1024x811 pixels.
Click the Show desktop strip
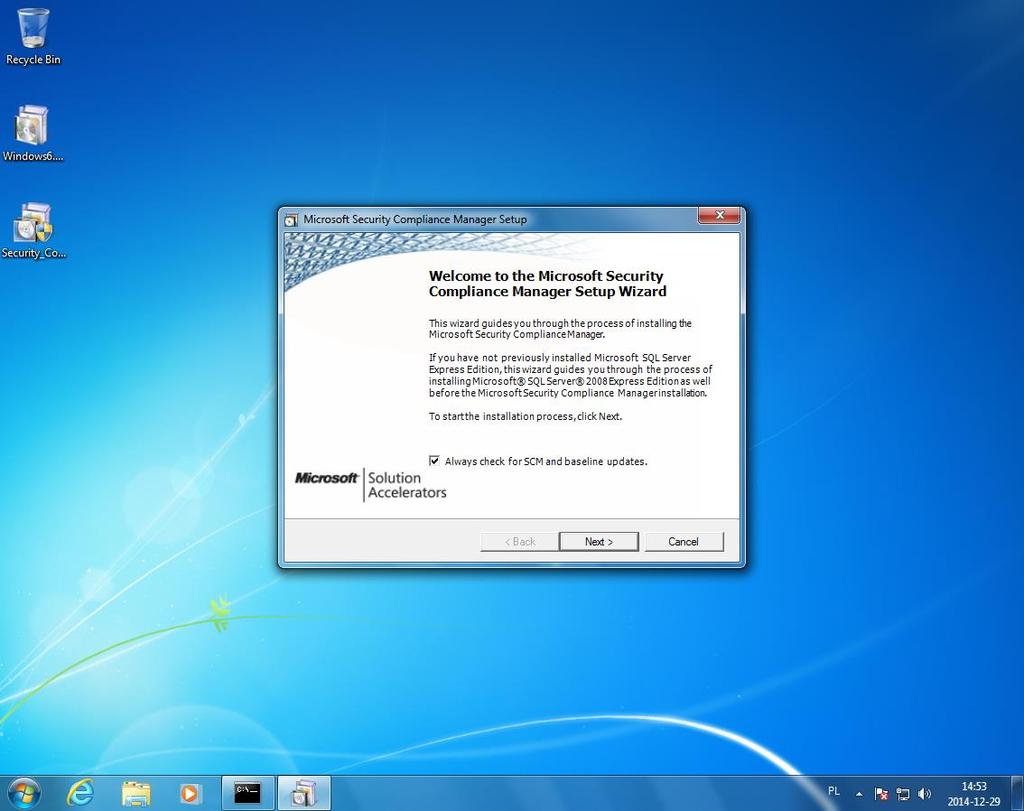(1017, 793)
